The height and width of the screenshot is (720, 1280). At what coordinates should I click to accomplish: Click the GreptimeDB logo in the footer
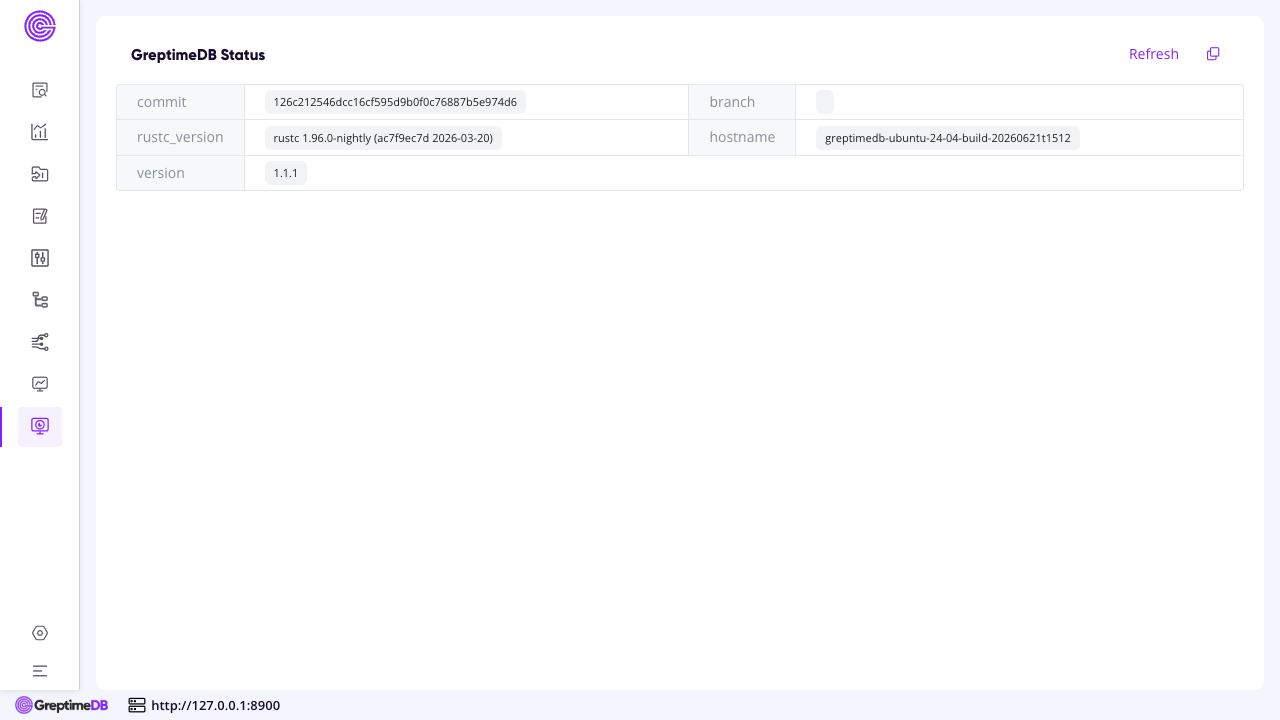click(62, 705)
